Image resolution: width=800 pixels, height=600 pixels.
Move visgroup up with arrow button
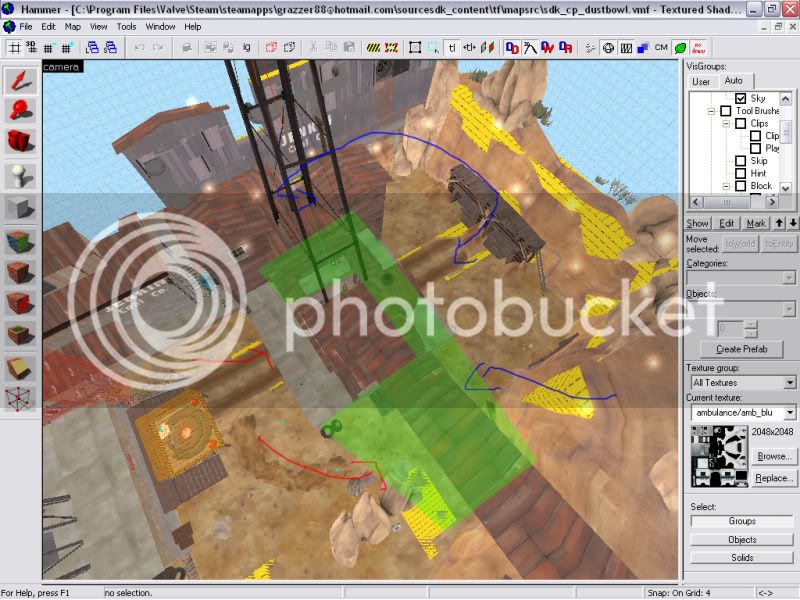pyautogui.click(x=779, y=223)
